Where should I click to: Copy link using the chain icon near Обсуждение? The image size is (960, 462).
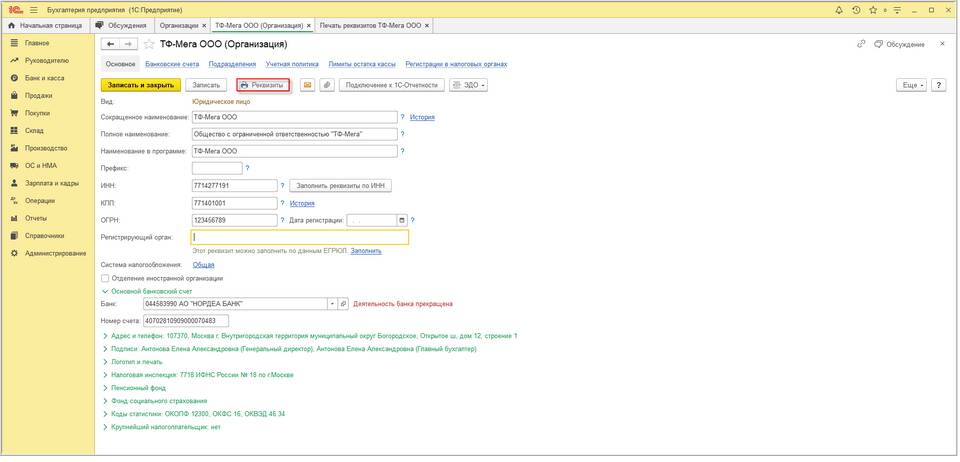coord(862,45)
